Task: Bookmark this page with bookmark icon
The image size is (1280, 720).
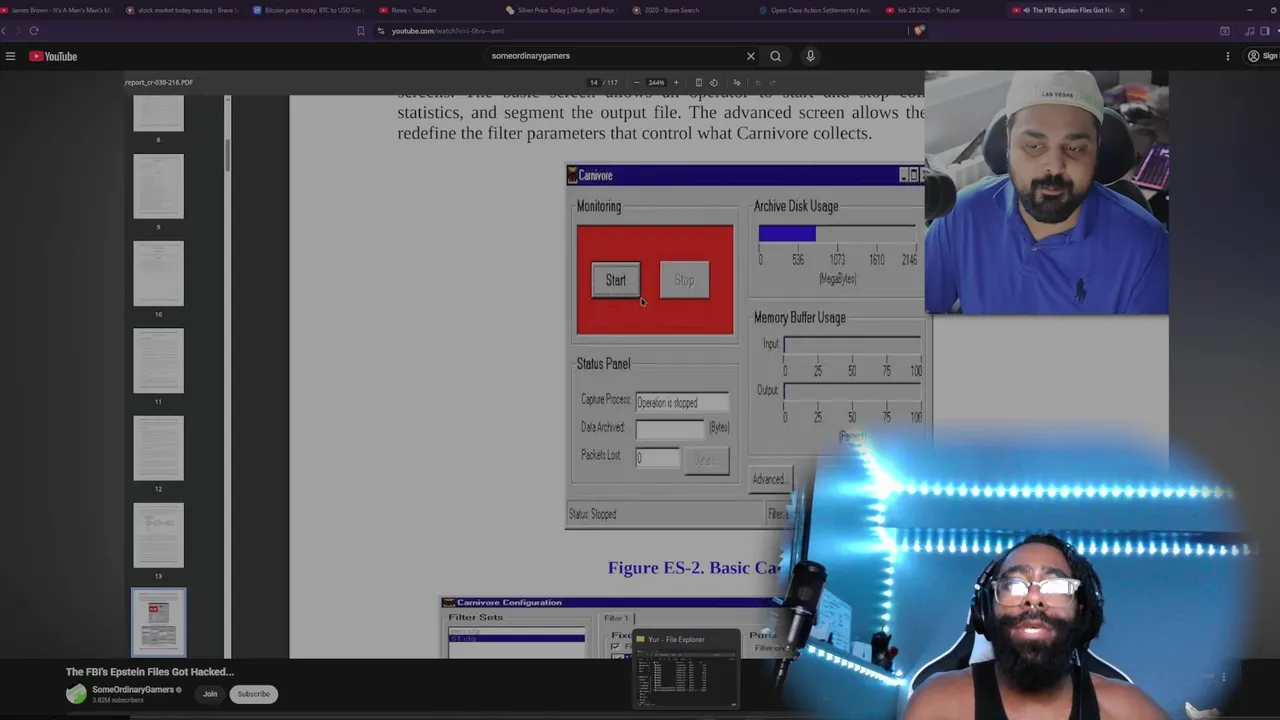Action: click(x=361, y=31)
